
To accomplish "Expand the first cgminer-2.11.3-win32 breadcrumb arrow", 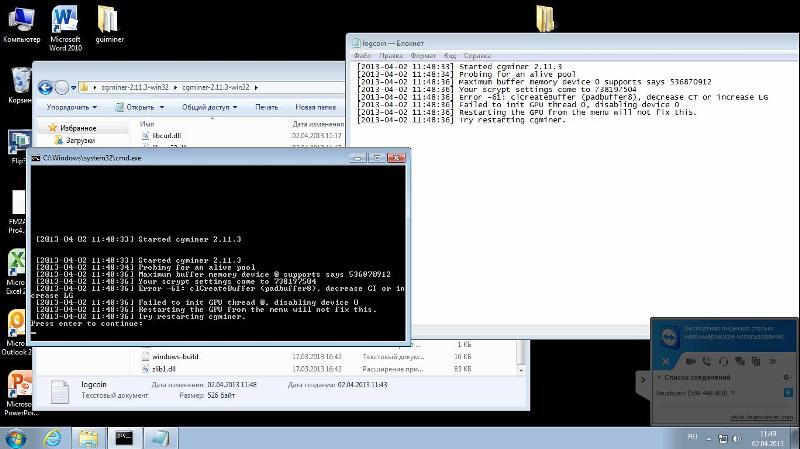I will (176, 87).
